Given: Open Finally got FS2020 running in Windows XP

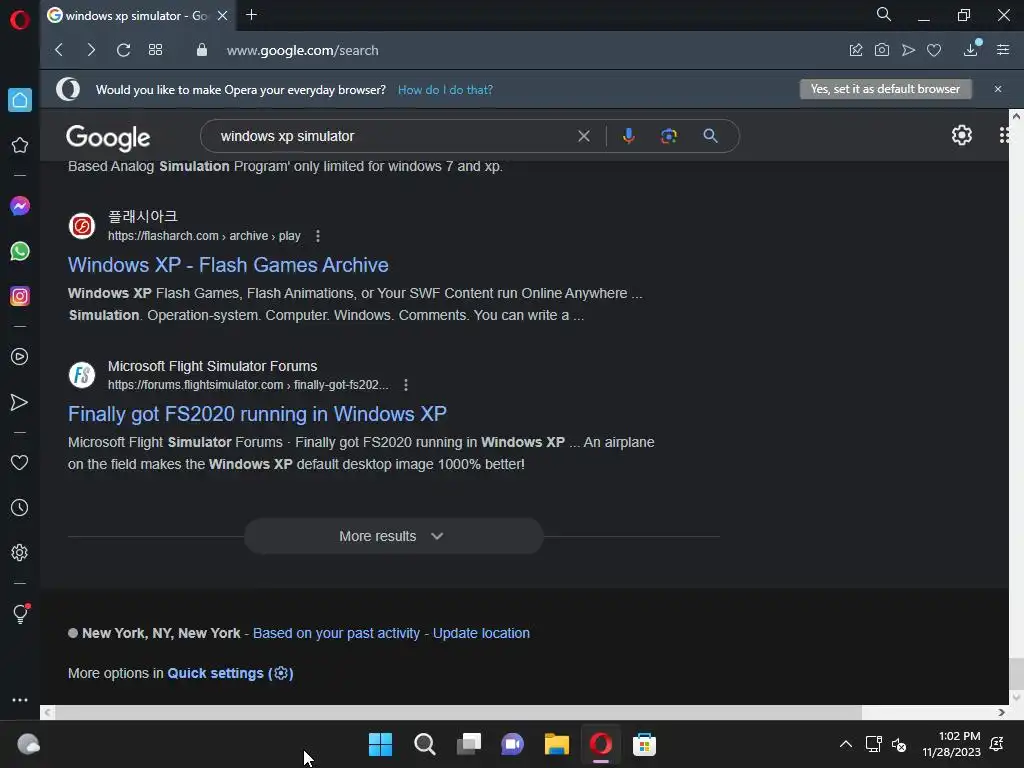Looking at the screenshot, I should coord(257,413).
